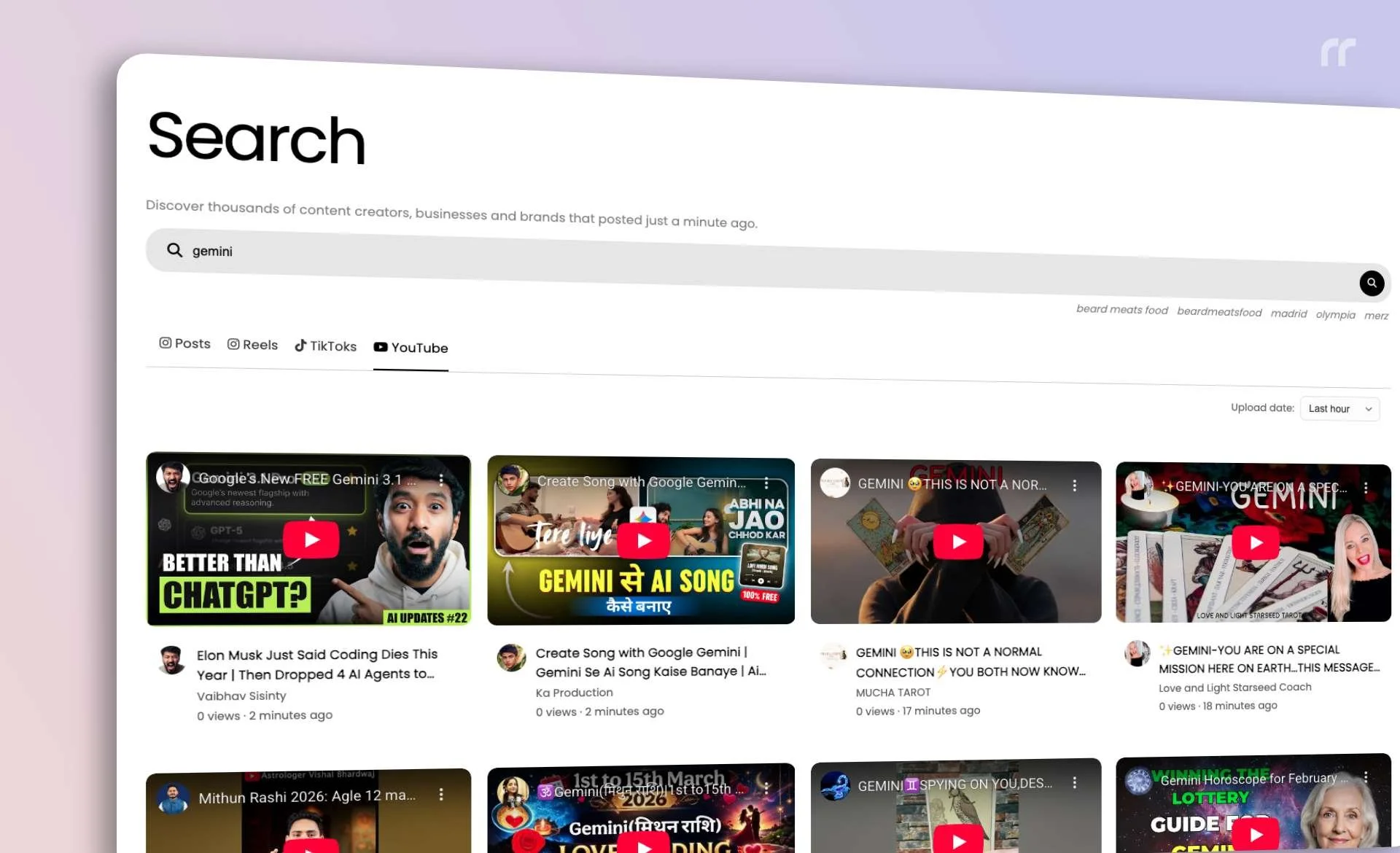Click the beard meats food suggestion
The height and width of the screenshot is (853, 1400).
[1121, 309]
